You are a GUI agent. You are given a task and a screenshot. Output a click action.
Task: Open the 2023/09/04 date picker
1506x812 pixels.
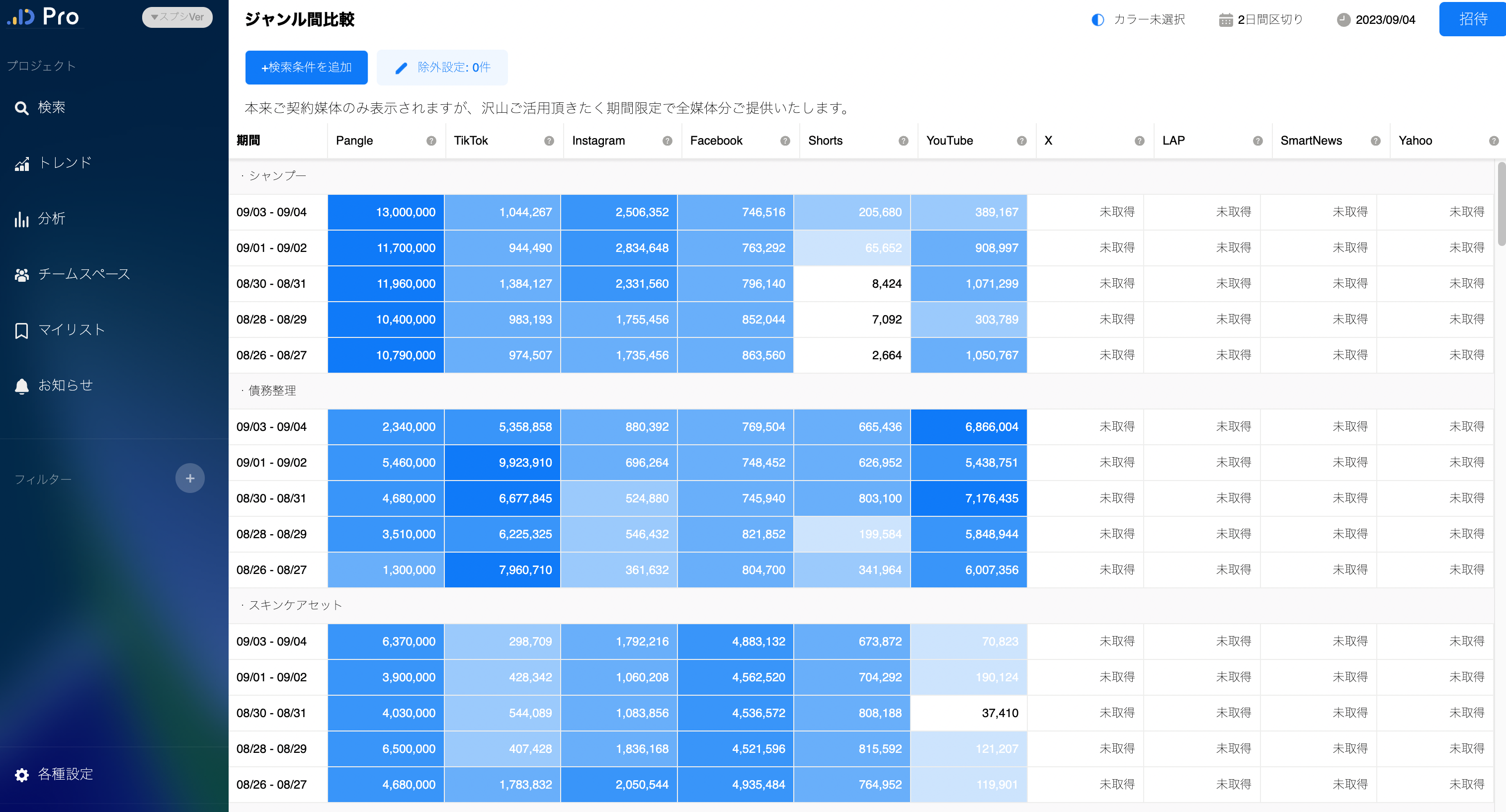pyautogui.click(x=1376, y=20)
